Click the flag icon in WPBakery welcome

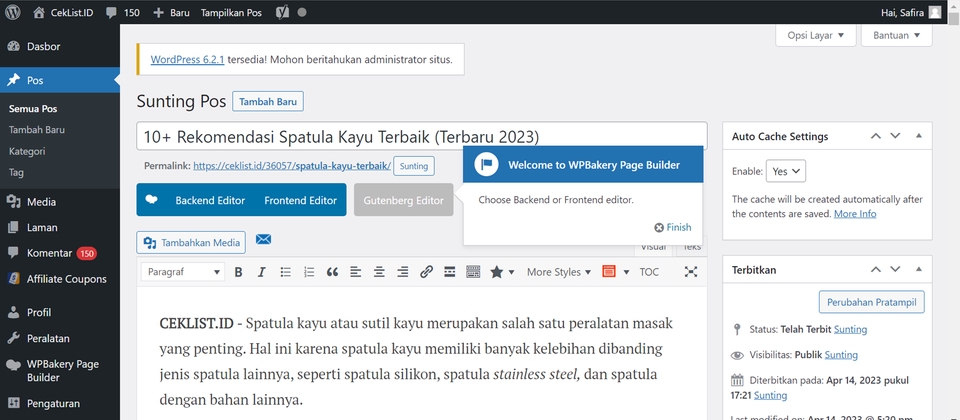(487, 164)
